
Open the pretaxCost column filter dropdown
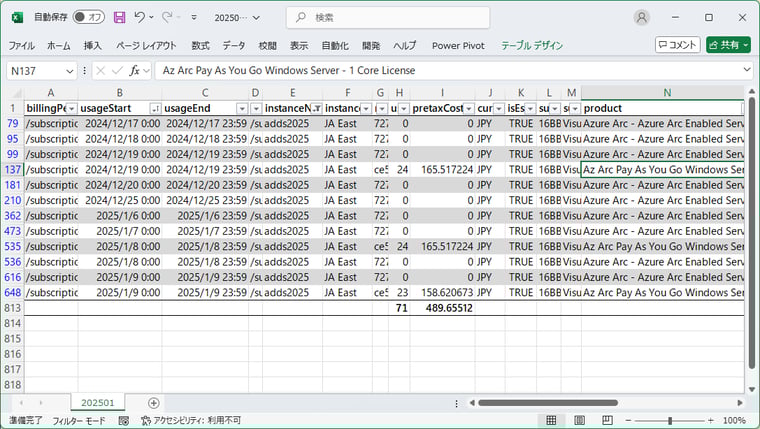point(469,109)
